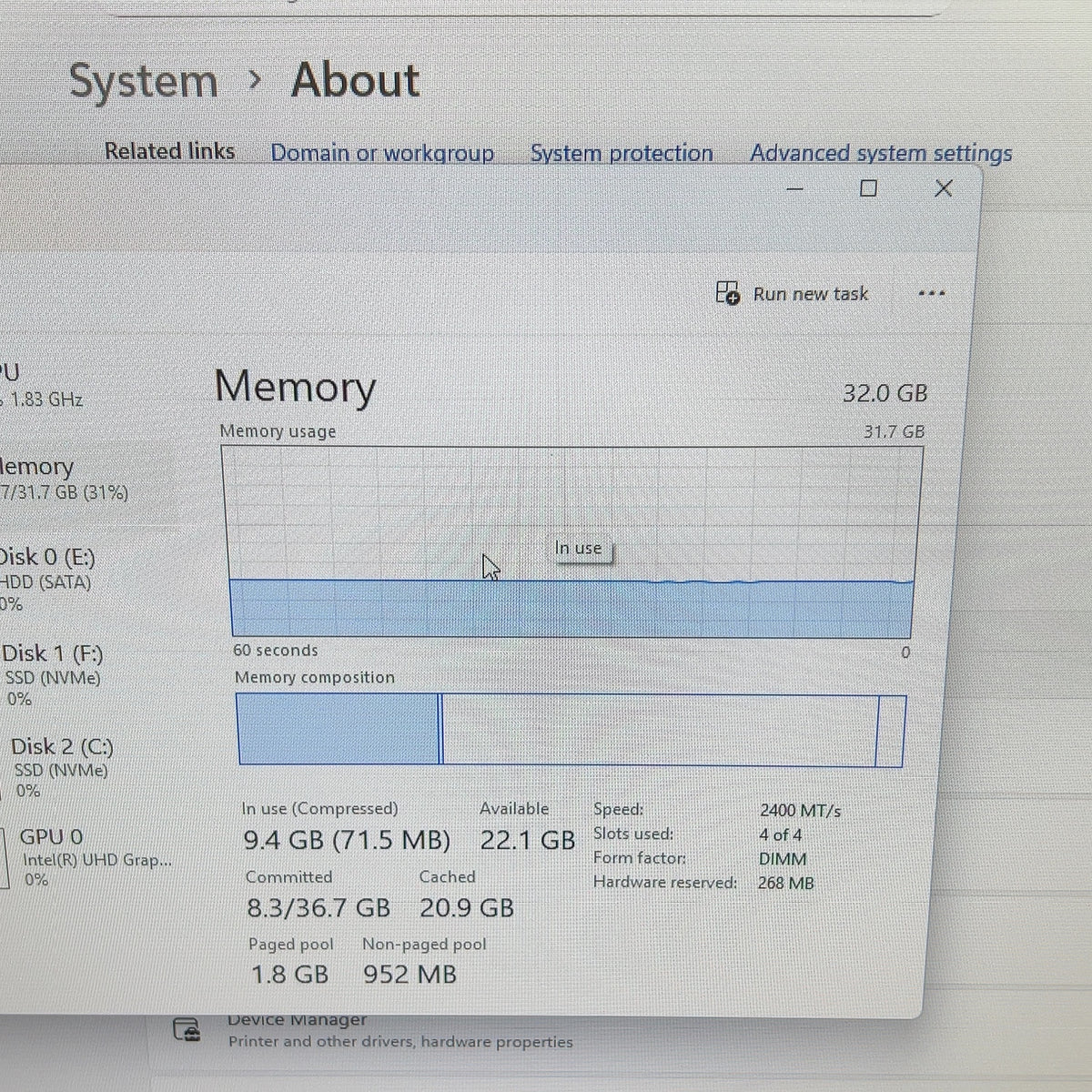The image size is (1092, 1092).
Task: Click the DIMM form factor value
Action: click(783, 859)
